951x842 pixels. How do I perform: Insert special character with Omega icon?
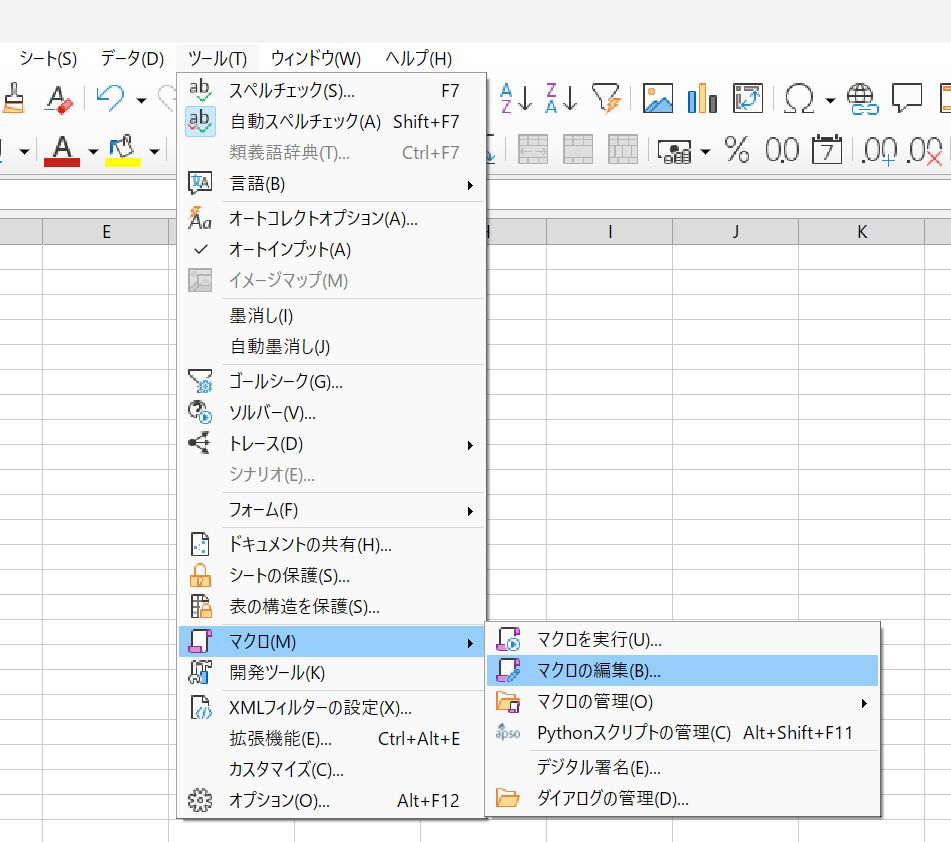click(x=798, y=98)
